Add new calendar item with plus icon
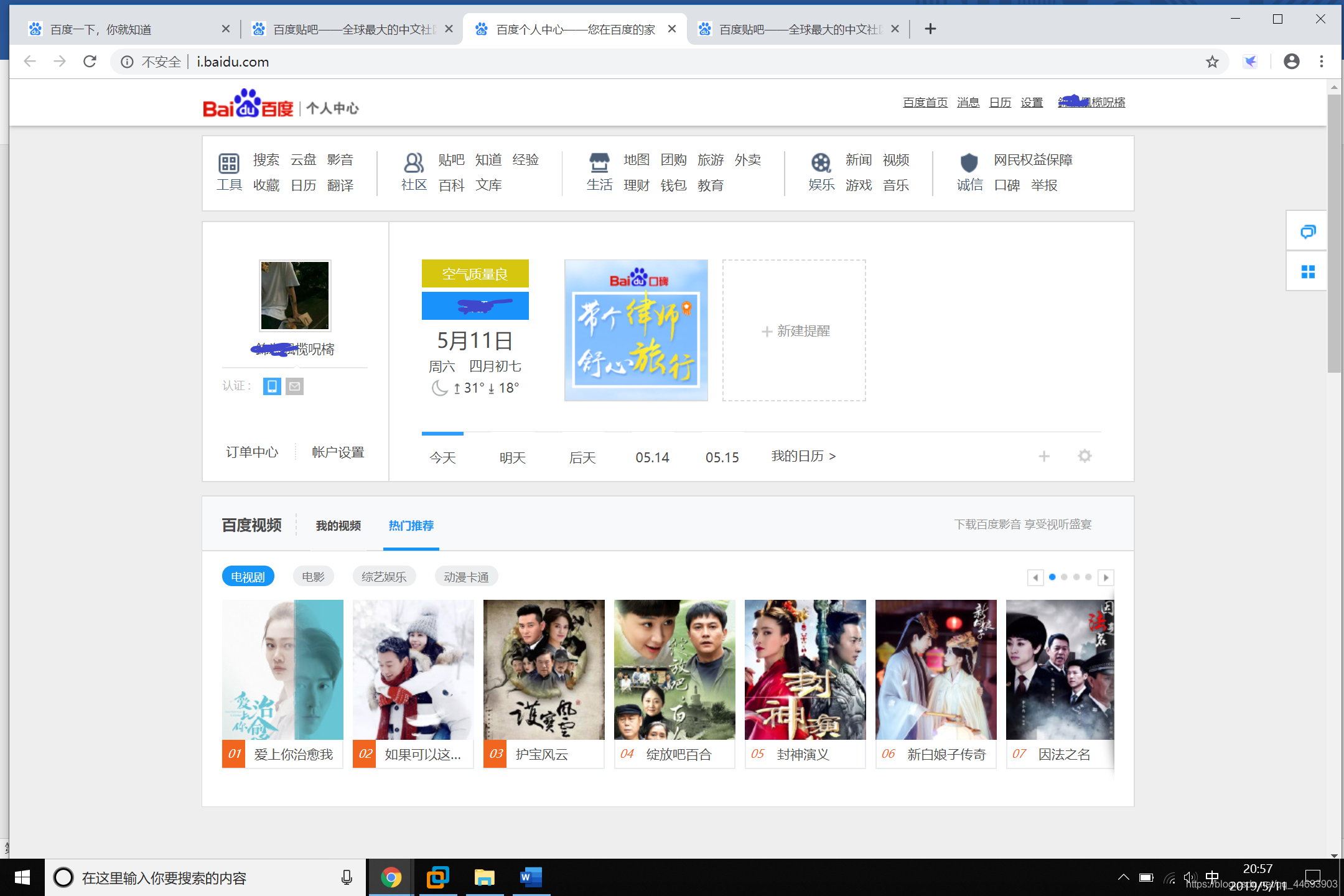 [x=1044, y=456]
